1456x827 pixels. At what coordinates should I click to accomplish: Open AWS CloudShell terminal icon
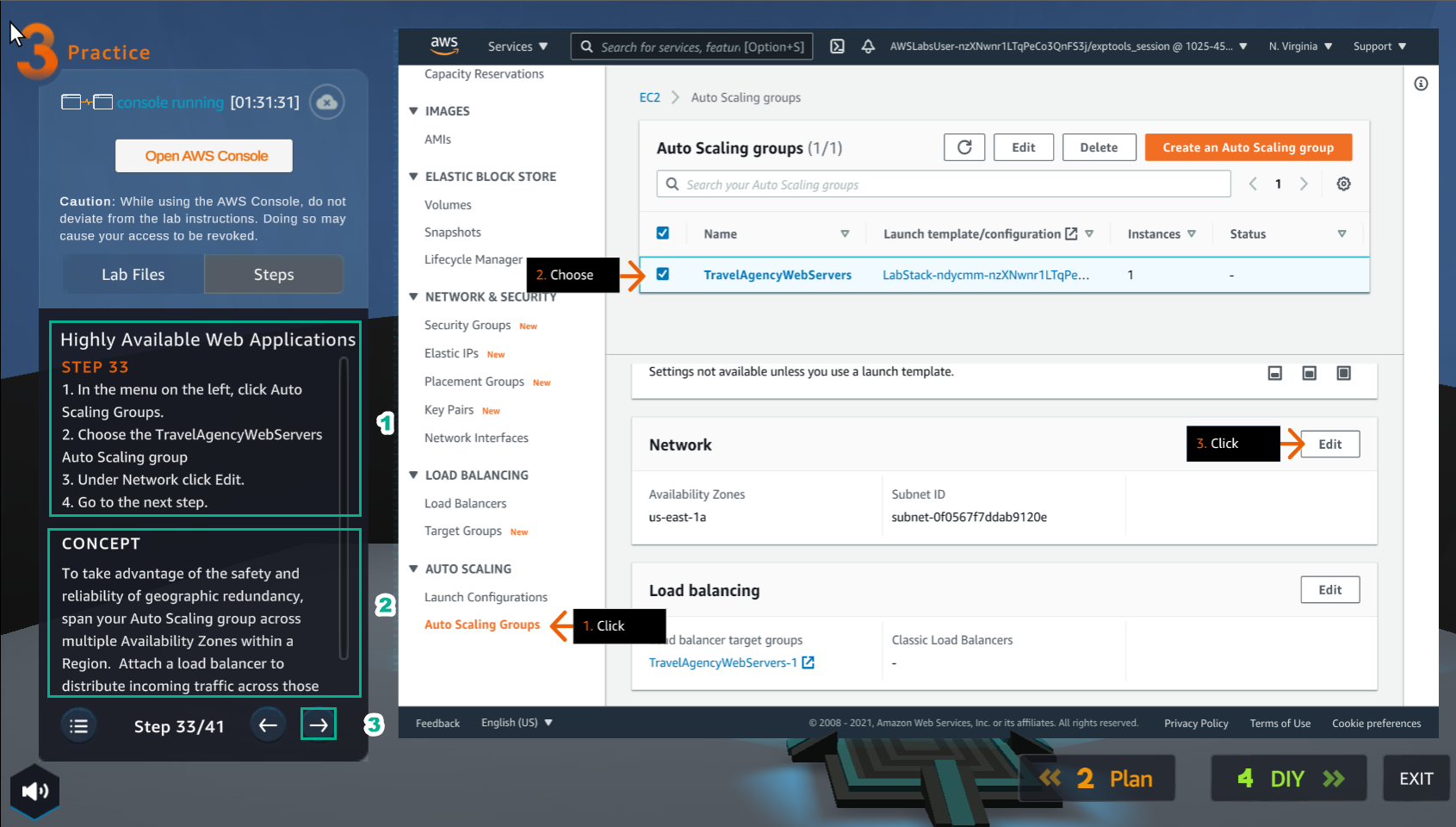pyautogui.click(x=837, y=47)
